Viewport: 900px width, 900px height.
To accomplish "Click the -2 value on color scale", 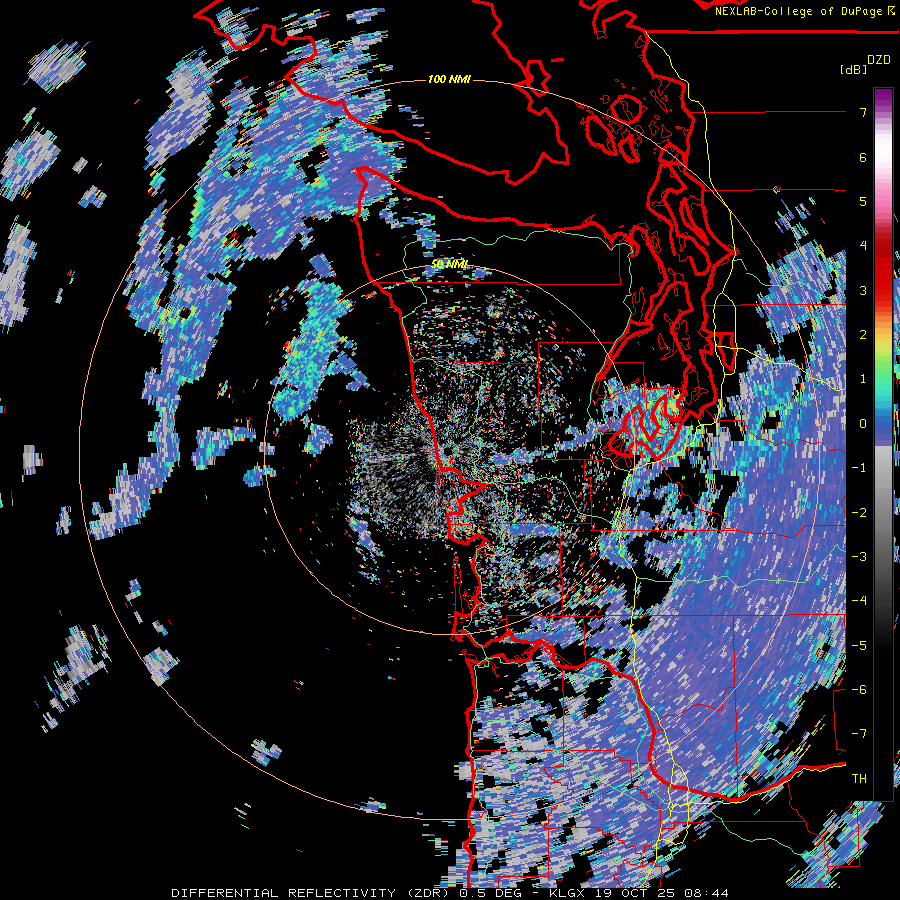I will [x=859, y=513].
